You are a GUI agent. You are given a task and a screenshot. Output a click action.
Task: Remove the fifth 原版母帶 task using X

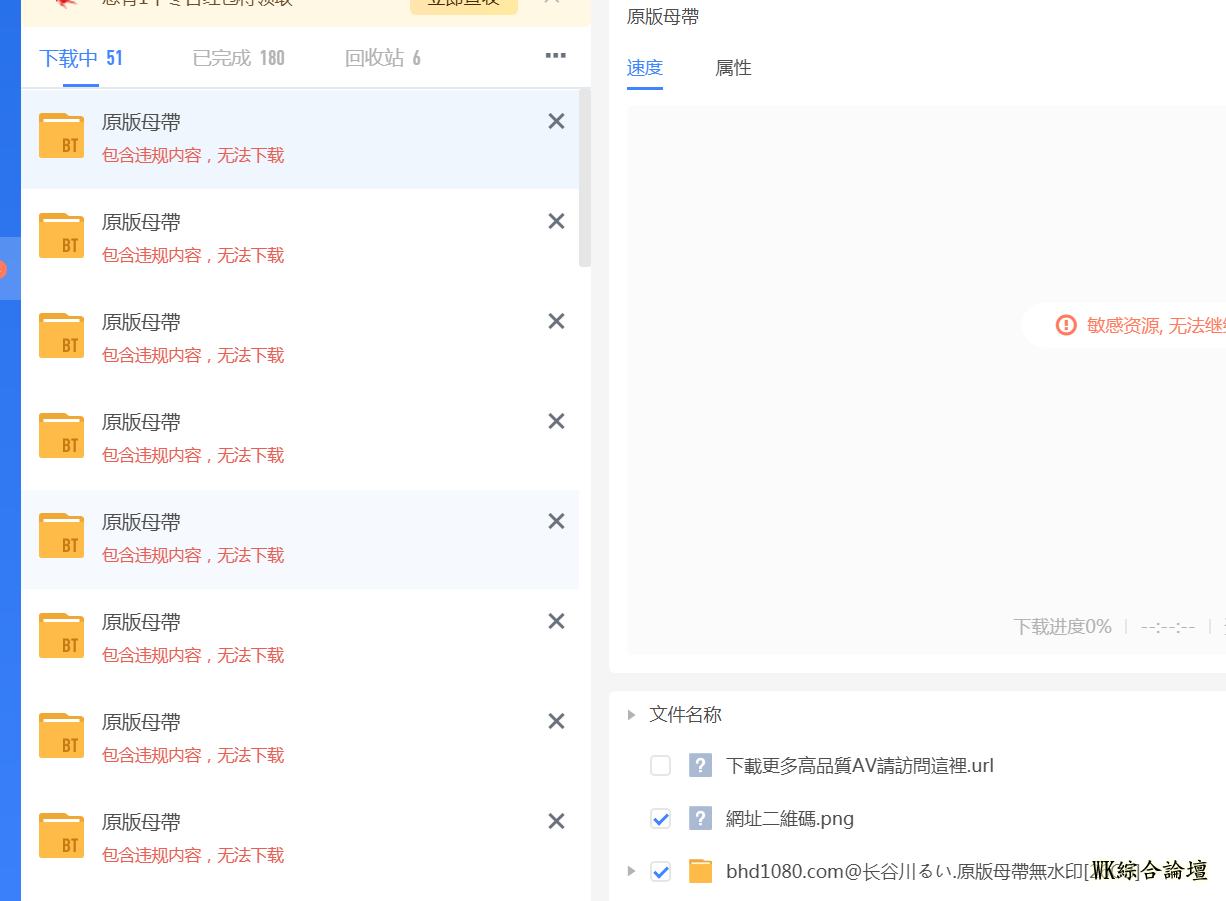557,521
